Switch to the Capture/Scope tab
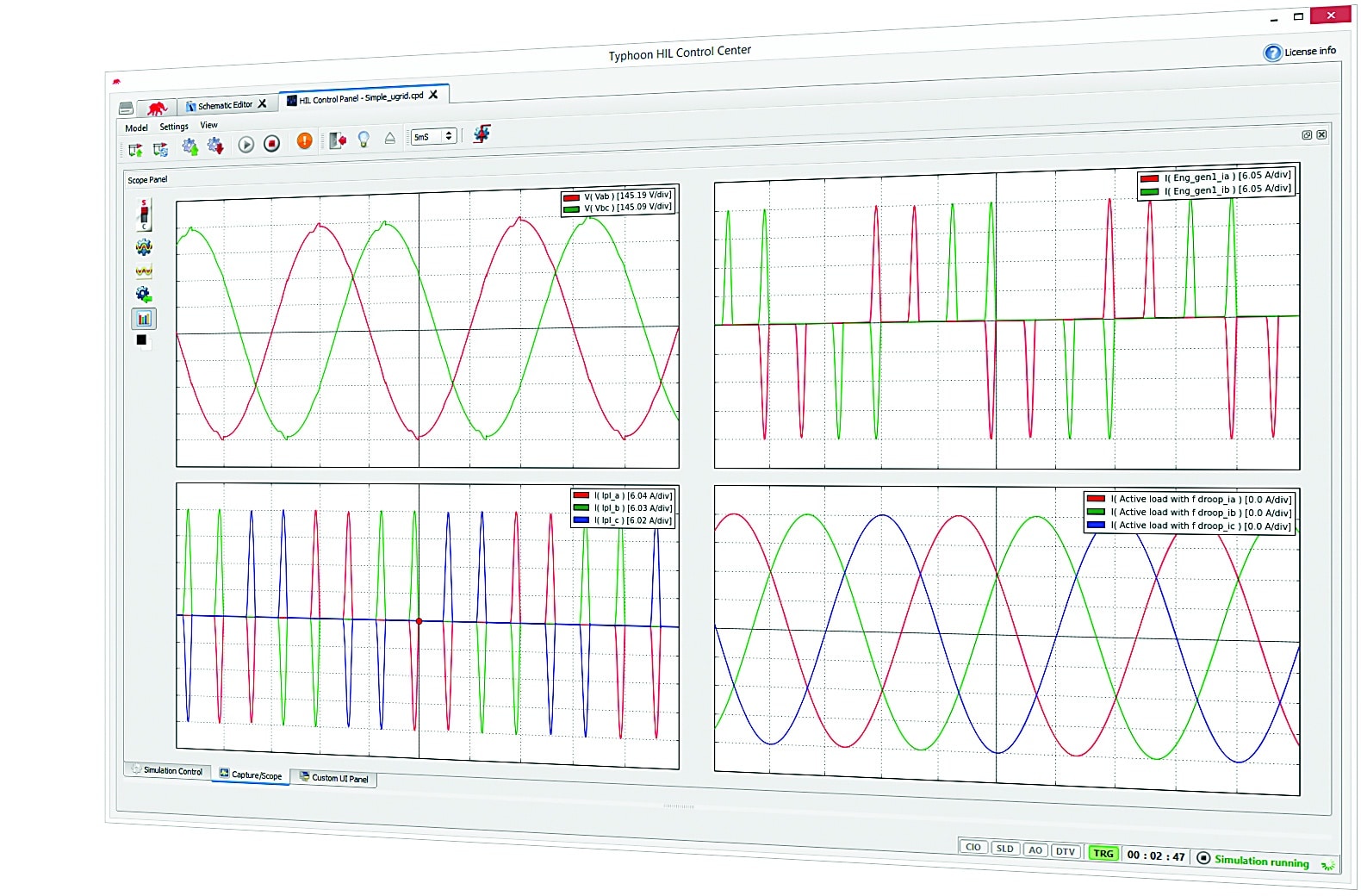The width and height of the screenshot is (1361, 896). click(251, 775)
